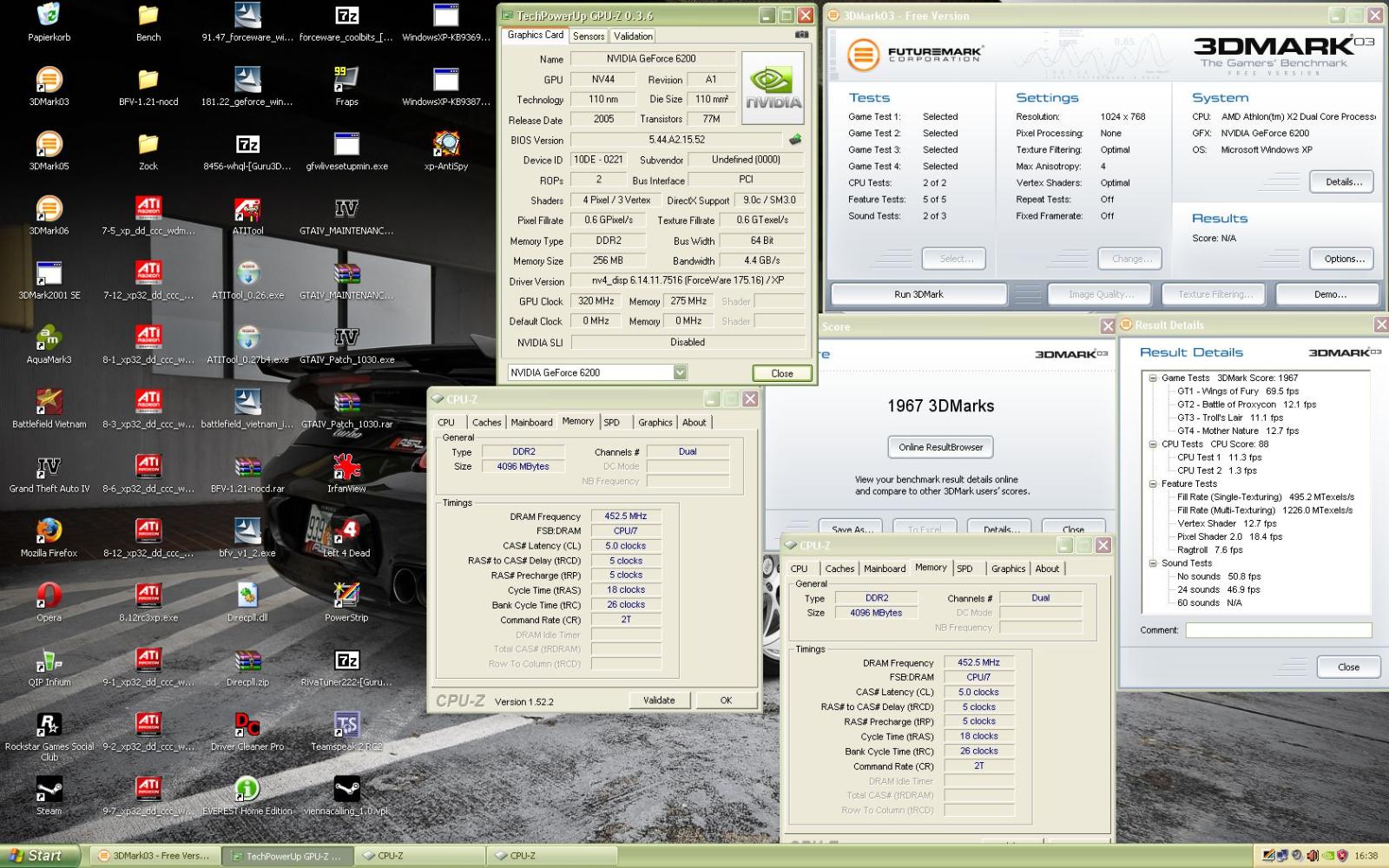The width and height of the screenshot is (1389, 868).
Task: Switch to the Validation tab in GPU-Z
Action: coord(633,36)
